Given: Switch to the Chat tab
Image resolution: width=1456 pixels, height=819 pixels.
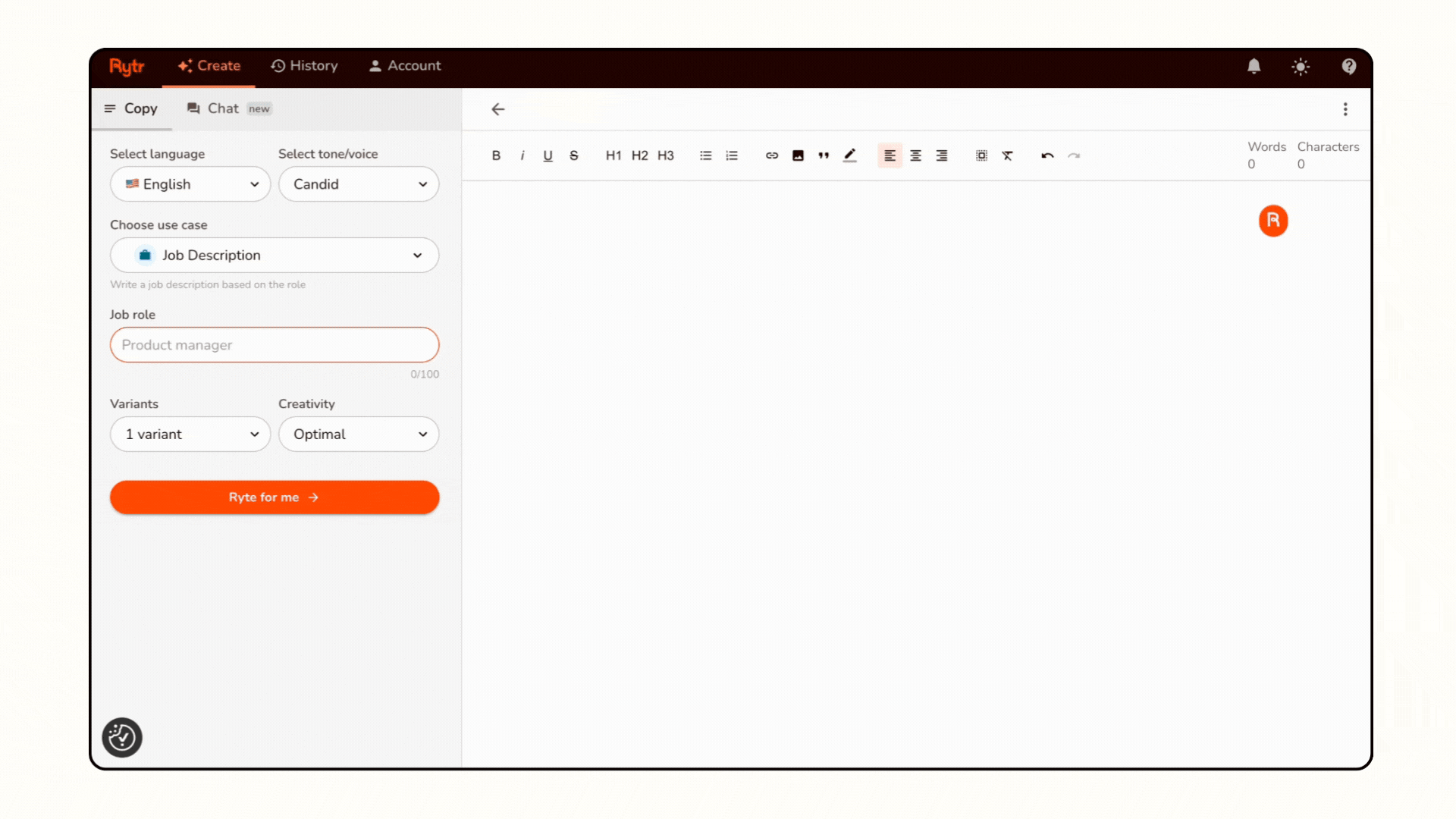Looking at the screenshot, I should [223, 108].
